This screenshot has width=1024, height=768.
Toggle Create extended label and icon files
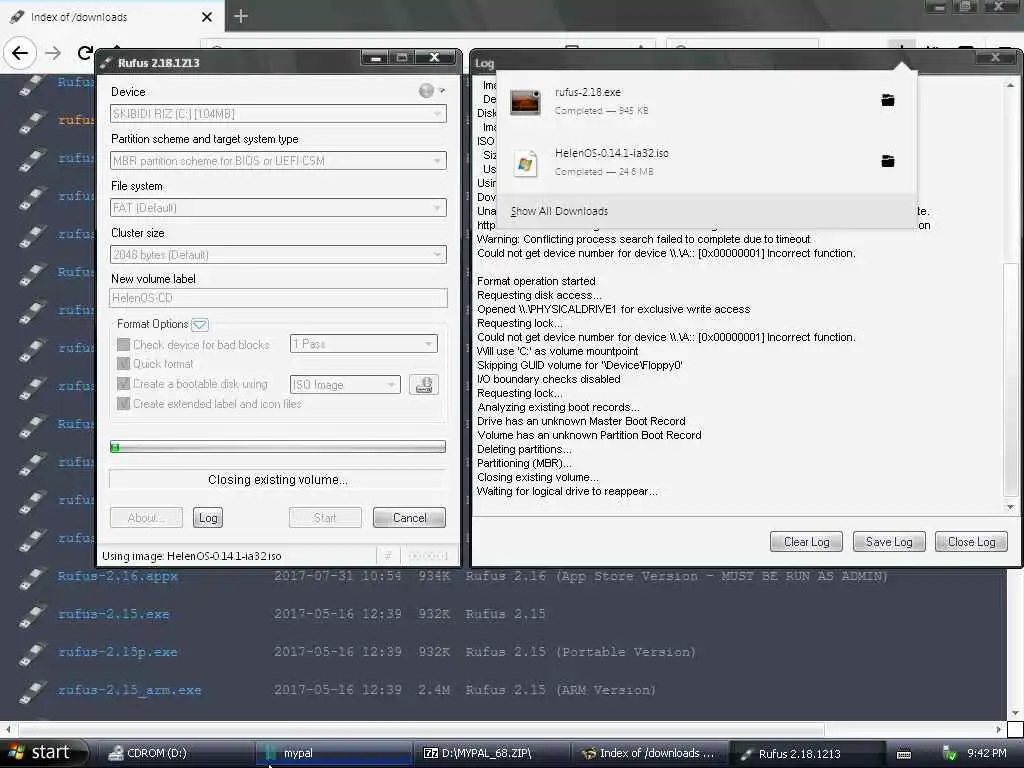(123, 404)
